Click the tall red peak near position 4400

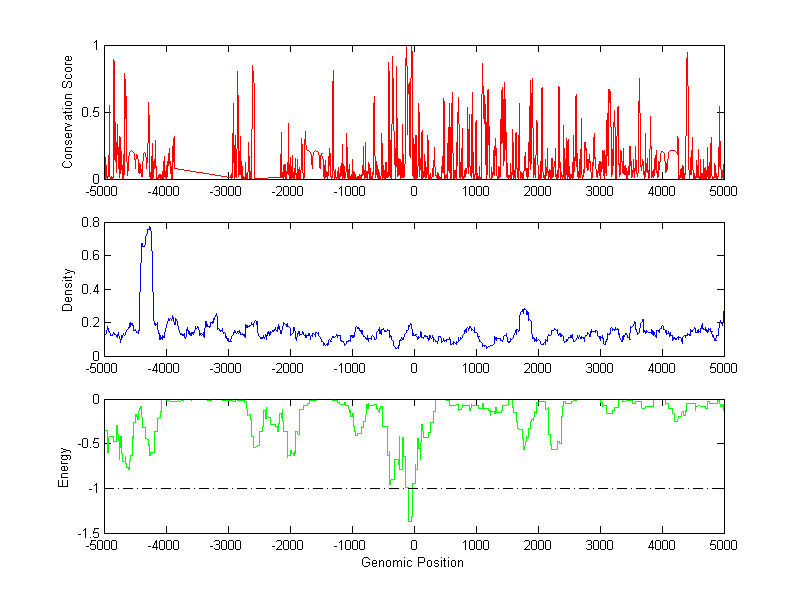point(687,55)
